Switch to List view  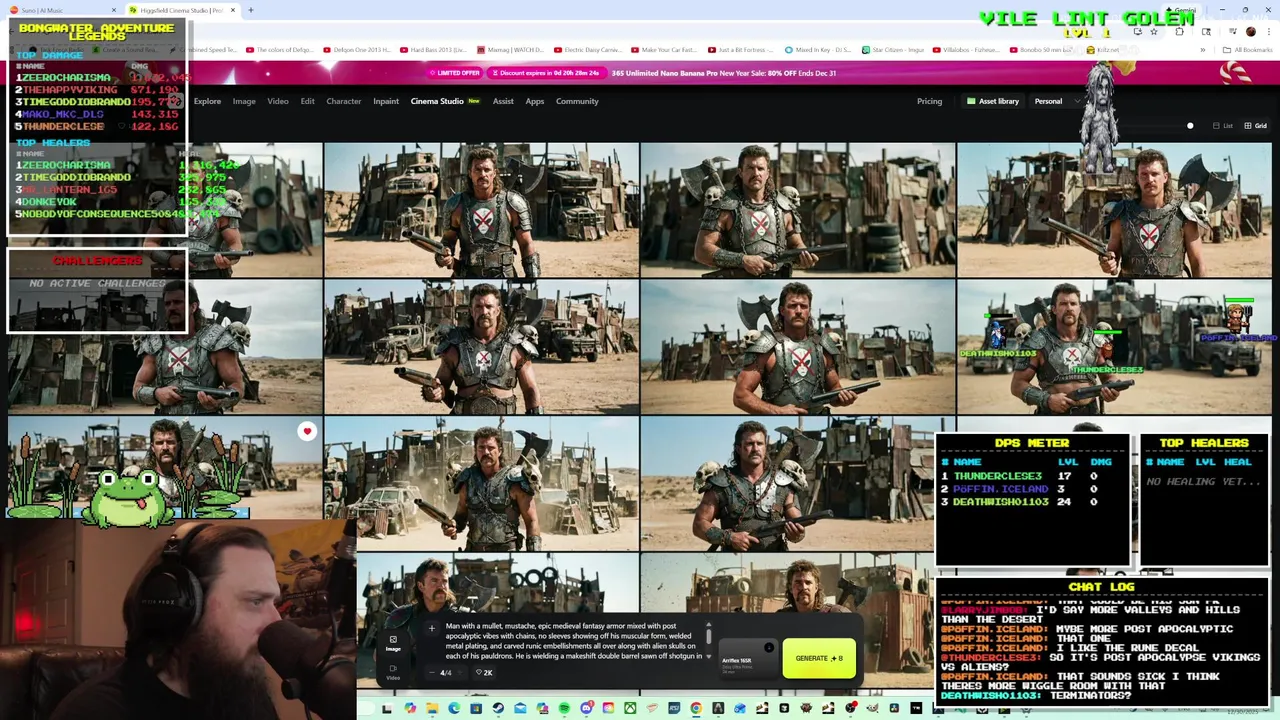(1222, 126)
